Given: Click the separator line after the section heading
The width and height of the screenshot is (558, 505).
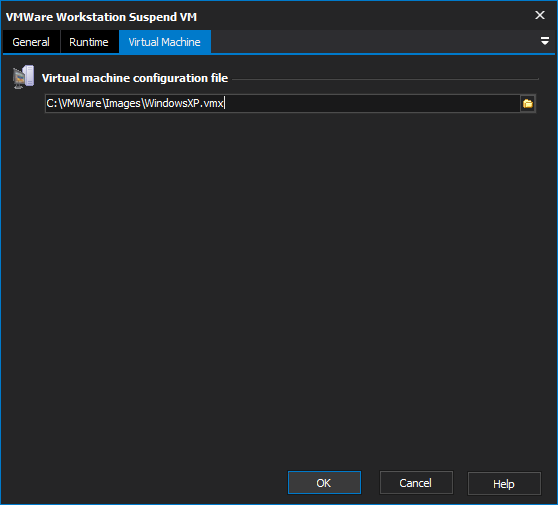Looking at the screenshot, I should [385, 79].
